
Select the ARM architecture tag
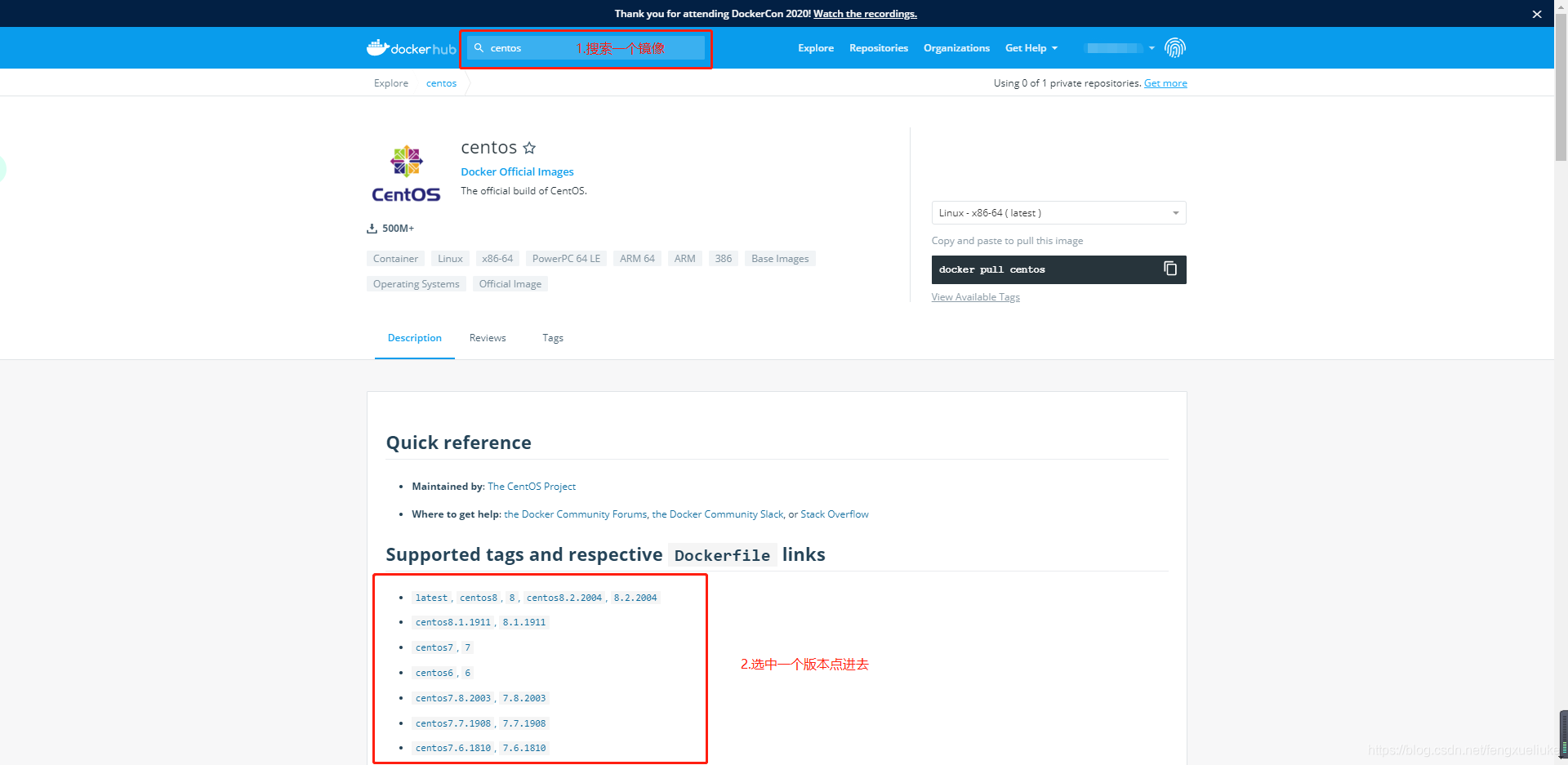point(685,259)
